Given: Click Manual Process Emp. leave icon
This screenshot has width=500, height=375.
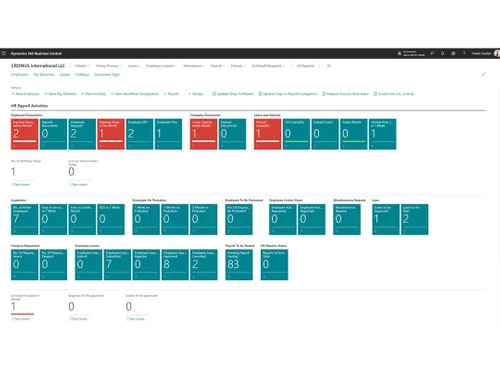Looking at the screenshot, I should click(324, 94).
